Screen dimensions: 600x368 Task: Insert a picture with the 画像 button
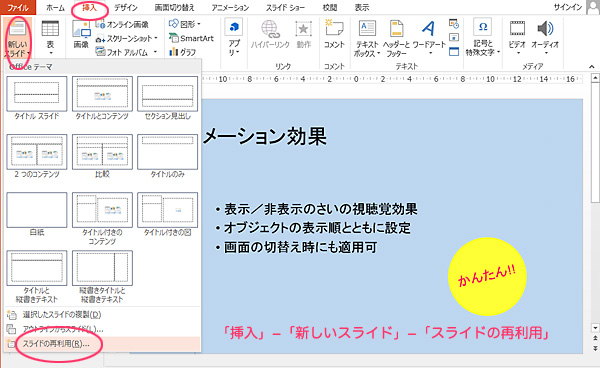coord(82,34)
